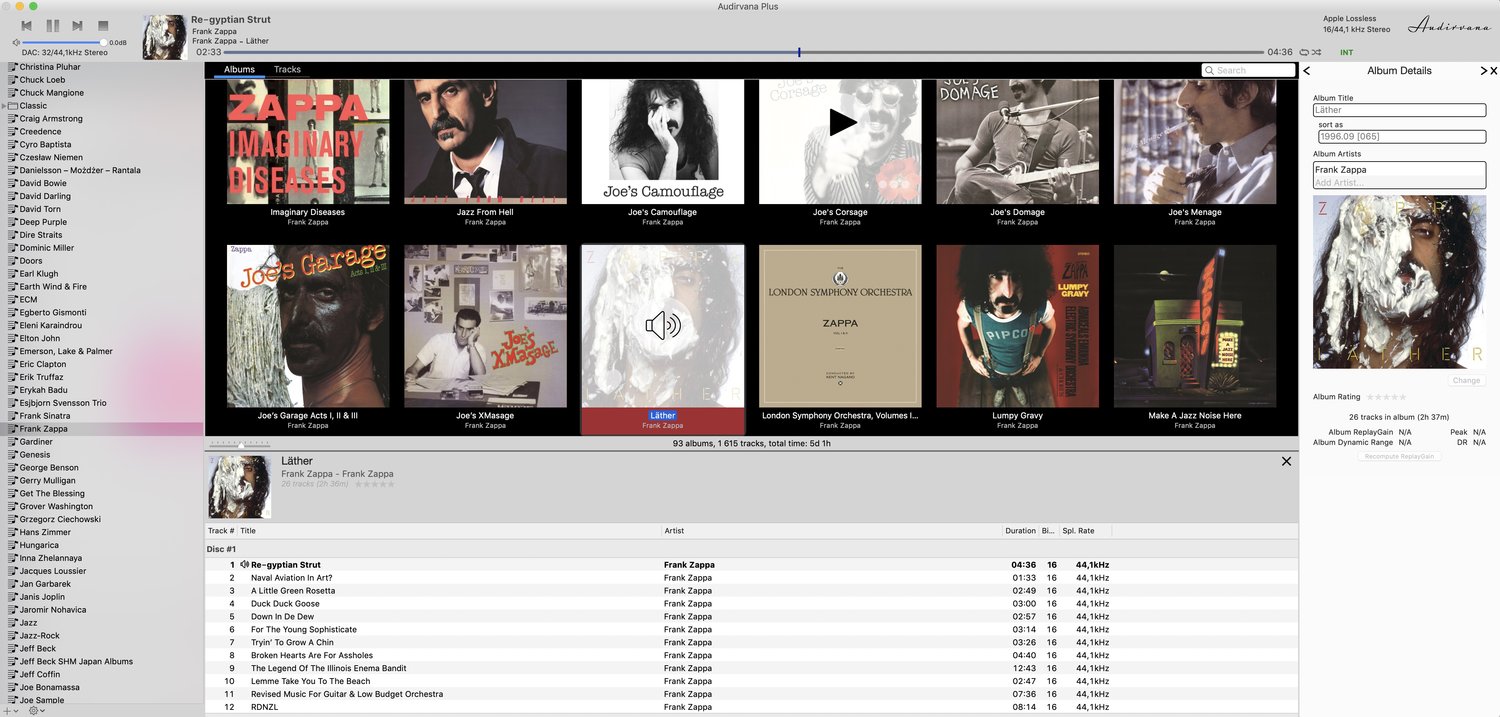Screen dimensions: 1500x717
Task: Select the London Symphony Orchestra album cover
Action: tap(840, 326)
